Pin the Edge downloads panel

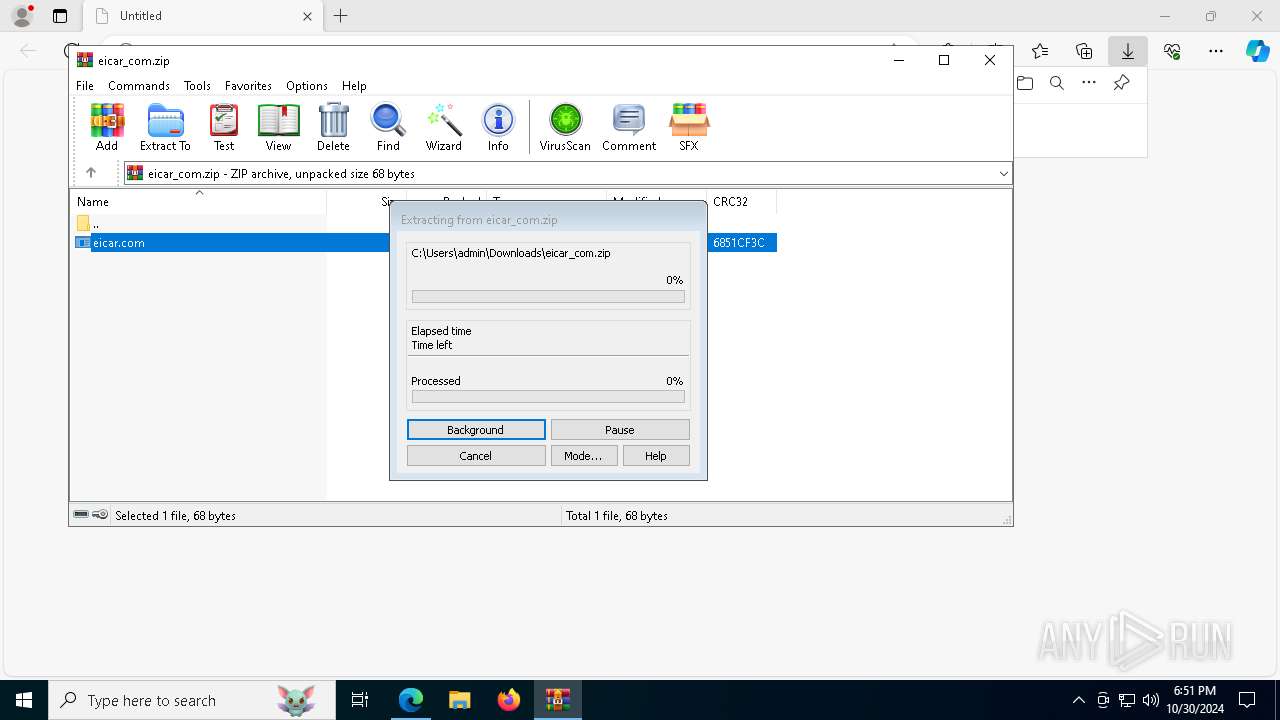tap(1121, 83)
